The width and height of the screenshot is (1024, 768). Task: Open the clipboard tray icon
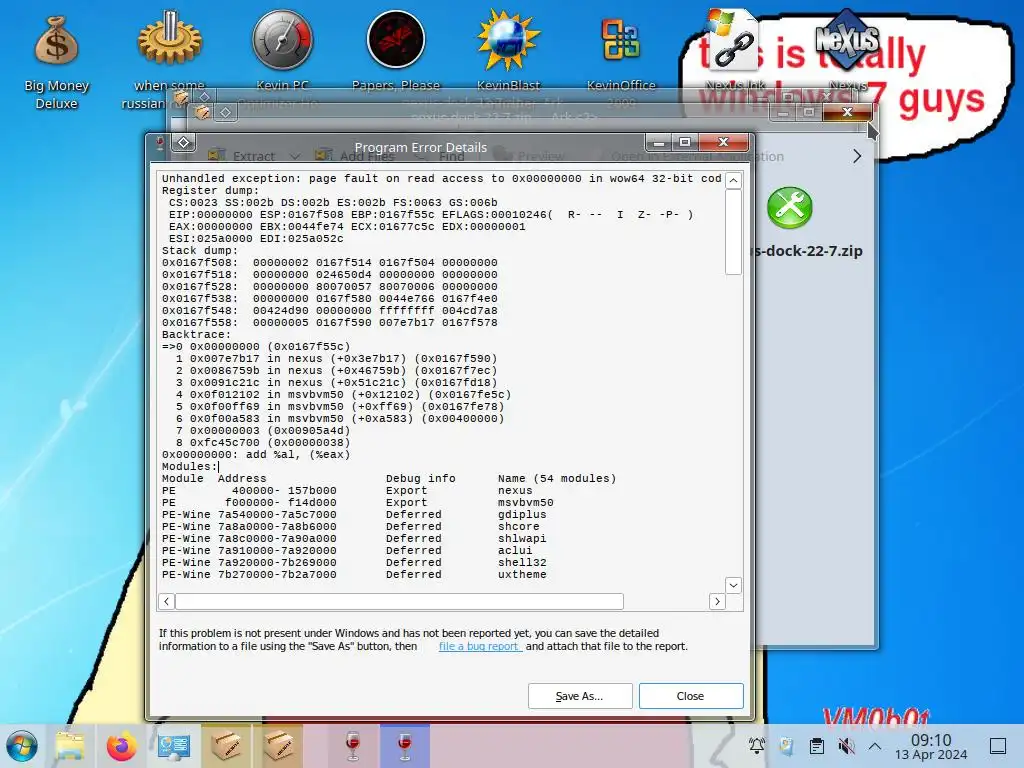tap(816, 746)
